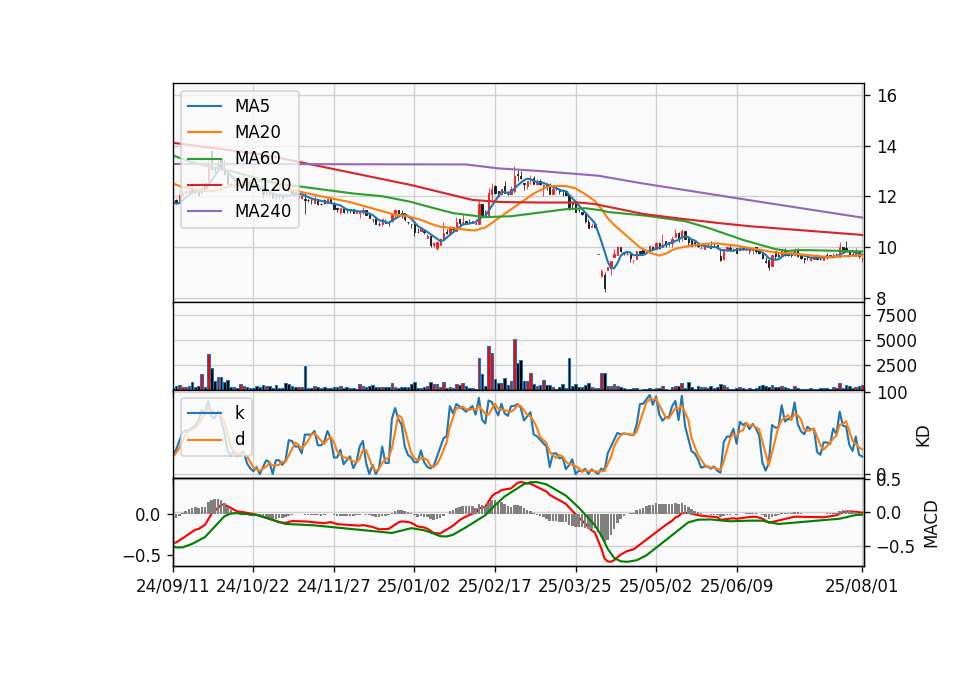Click the MA5 legend label
This screenshot has height=690, width=960.
[x=252, y=106]
